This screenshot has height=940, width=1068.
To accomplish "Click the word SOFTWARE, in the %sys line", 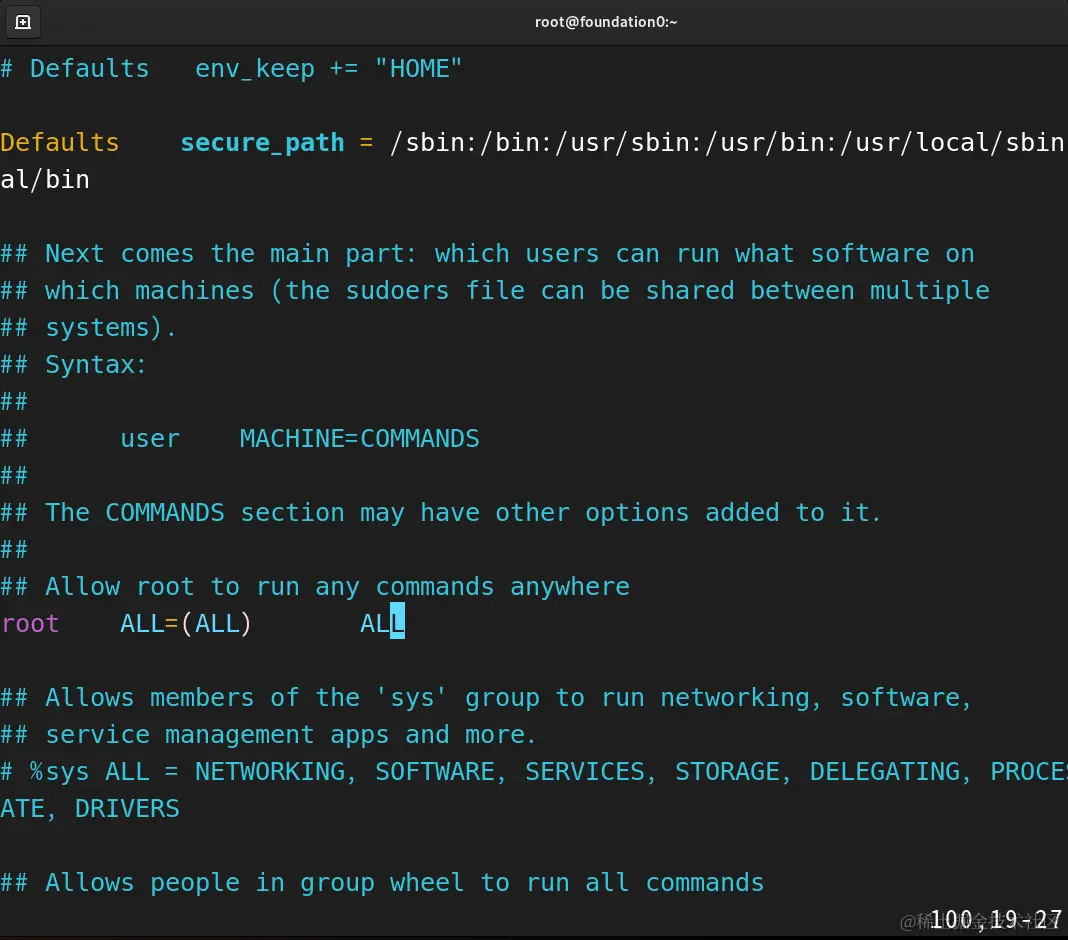I will [x=441, y=772].
